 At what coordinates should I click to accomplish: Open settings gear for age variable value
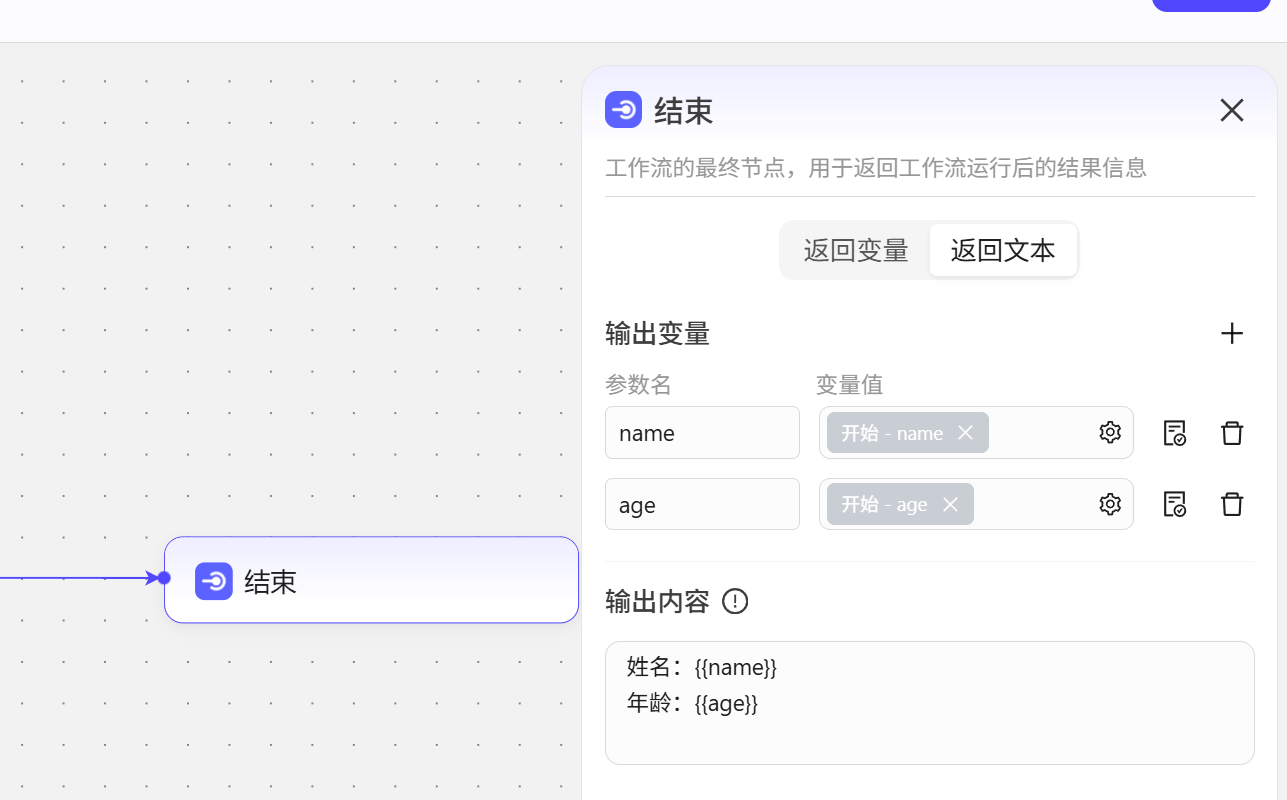[x=1110, y=504]
